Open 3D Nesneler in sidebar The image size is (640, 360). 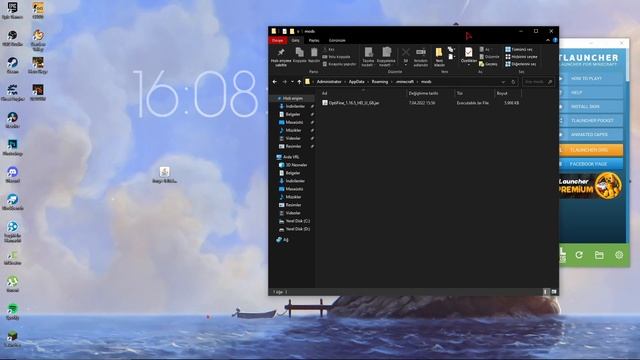(293, 165)
